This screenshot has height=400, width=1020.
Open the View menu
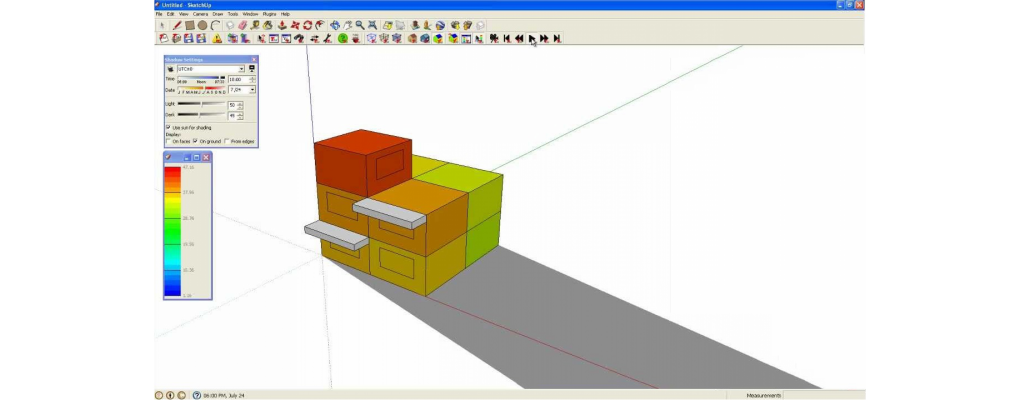coord(183,14)
